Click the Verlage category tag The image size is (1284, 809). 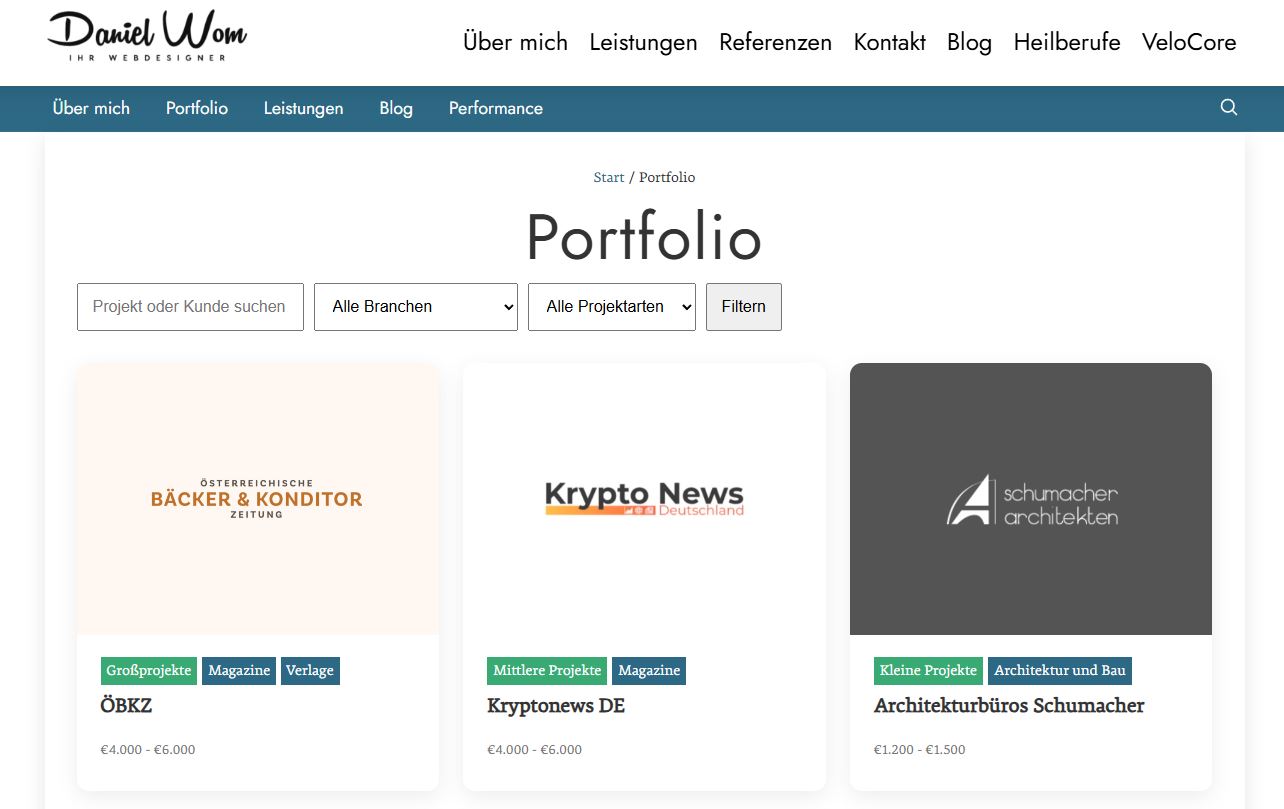coord(310,670)
